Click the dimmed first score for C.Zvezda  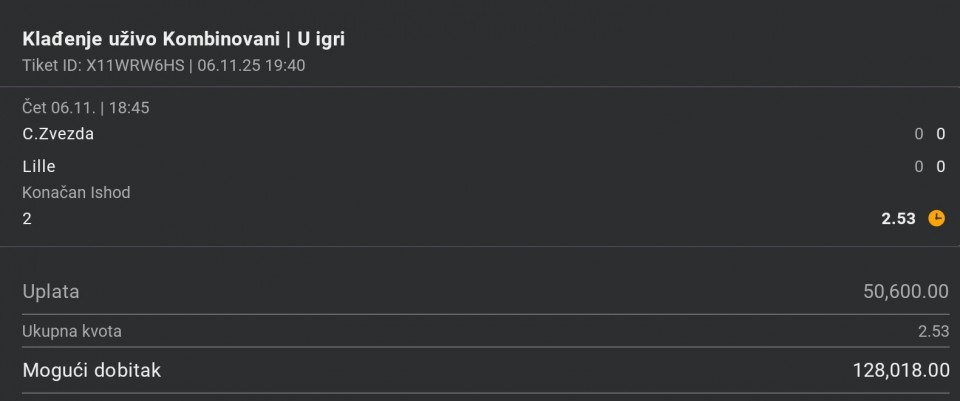pos(918,134)
